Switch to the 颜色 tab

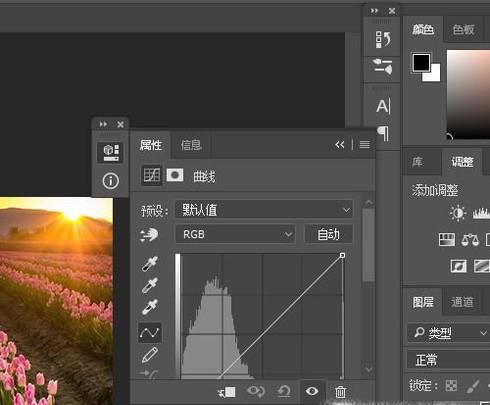[x=423, y=30]
